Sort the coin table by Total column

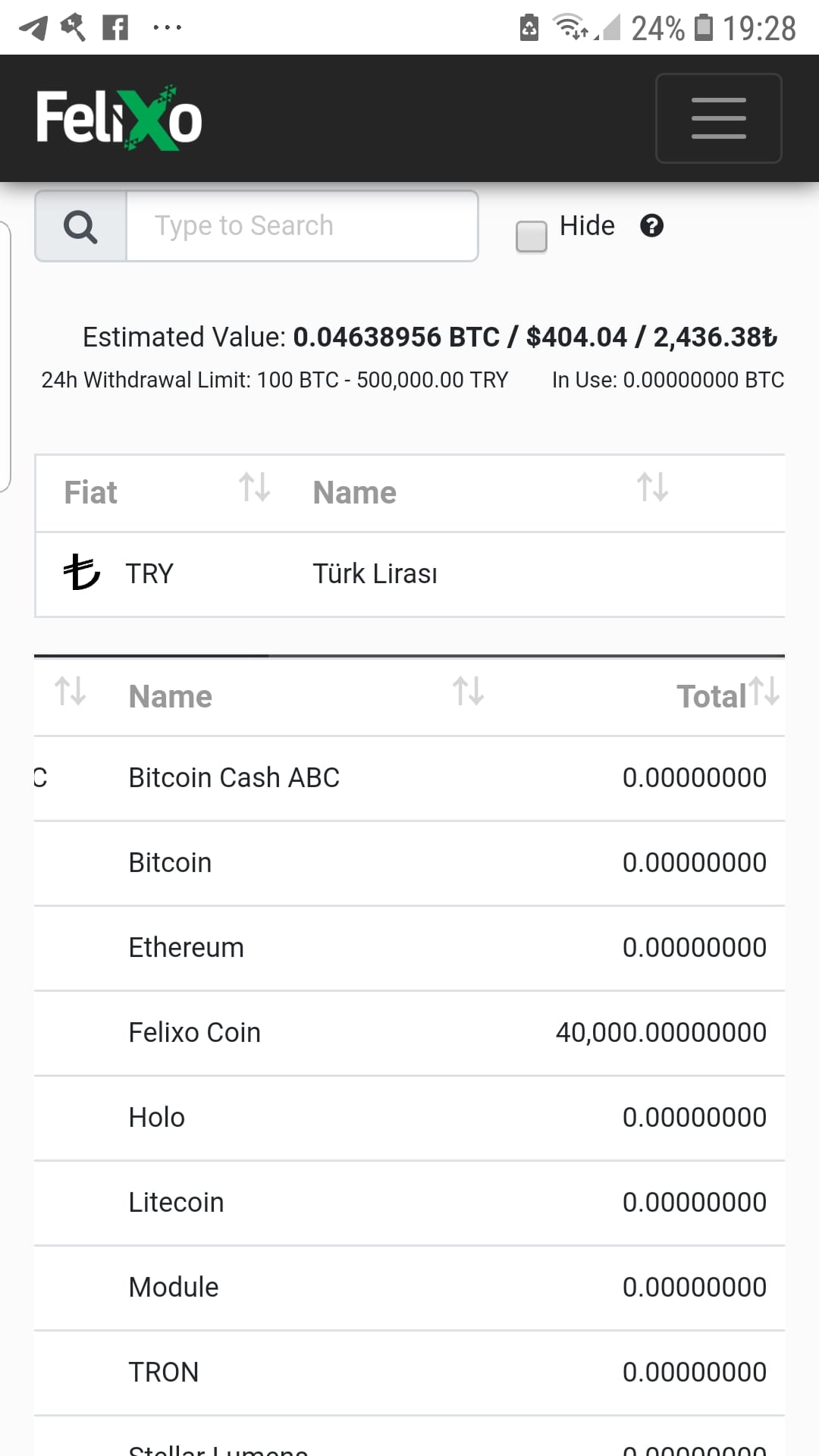click(764, 692)
